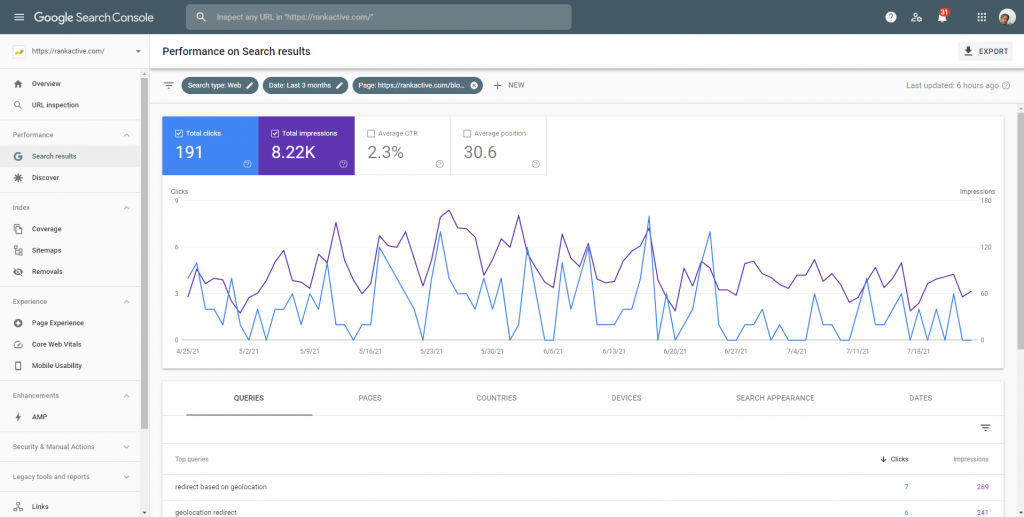The height and width of the screenshot is (517, 1024).
Task: Sort table by Clicks column
Action: pyautogui.click(x=894, y=460)
